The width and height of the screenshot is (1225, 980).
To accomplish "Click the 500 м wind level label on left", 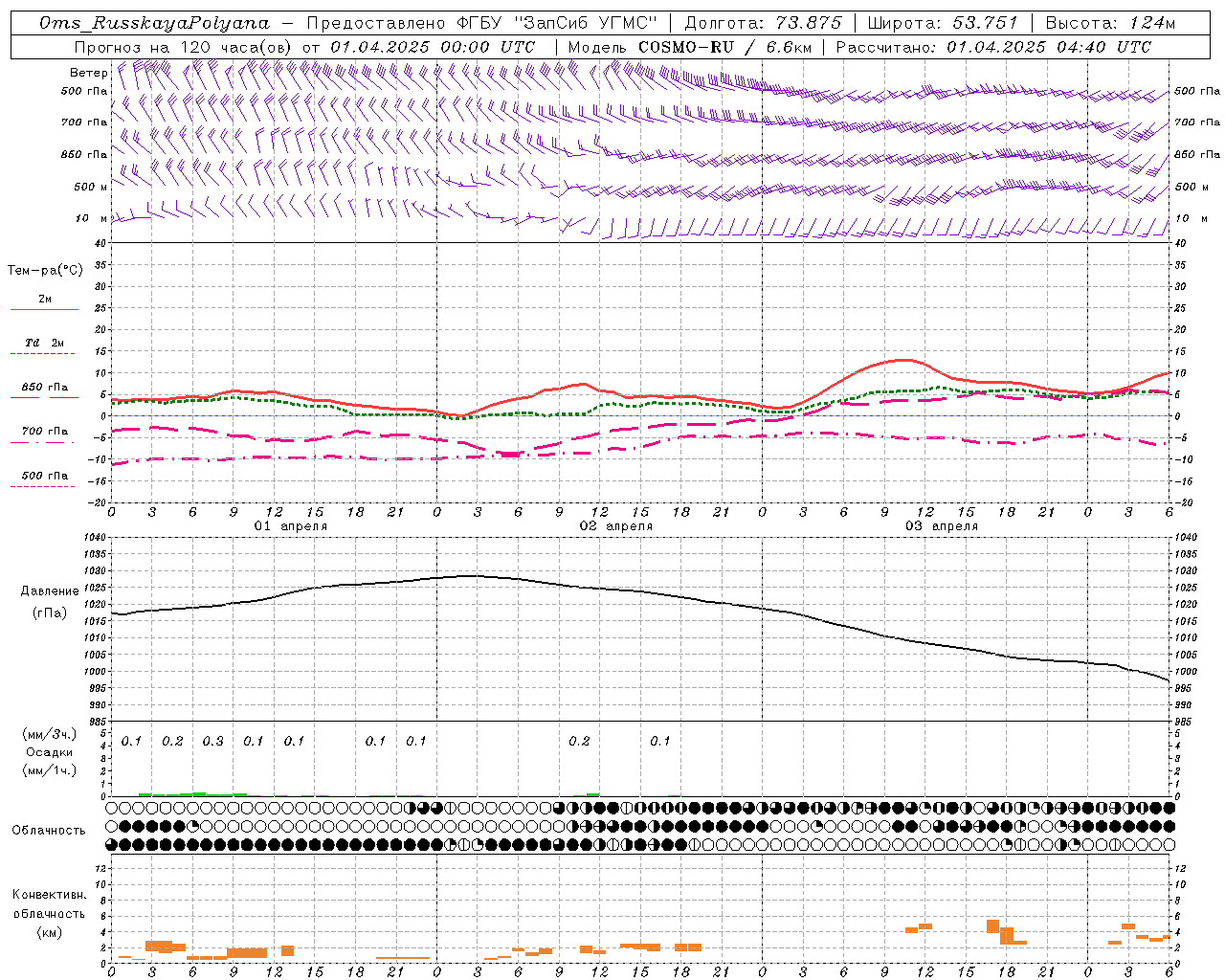I will (92, 187).
